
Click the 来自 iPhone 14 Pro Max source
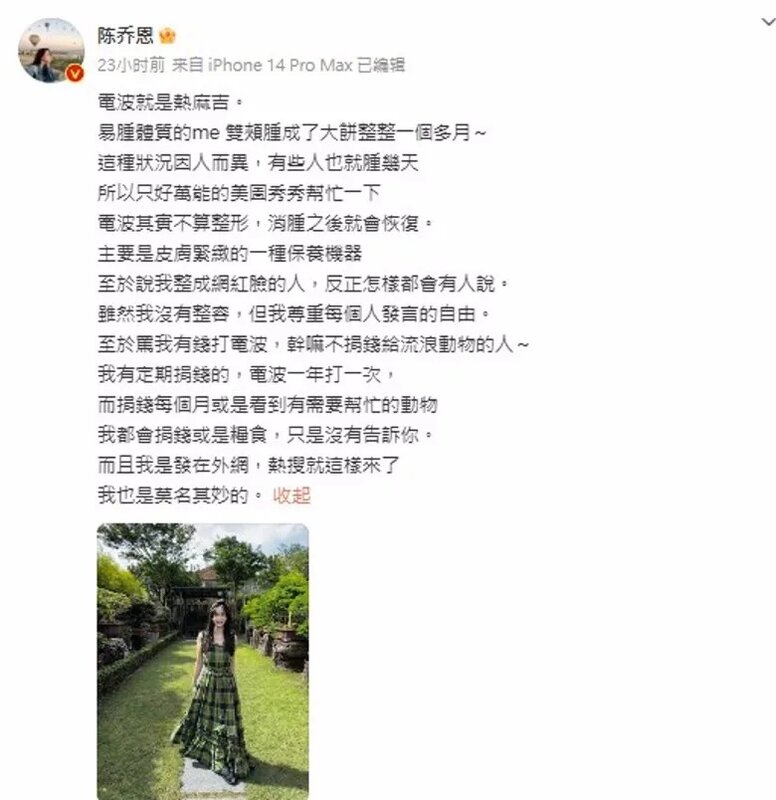pos(262,65)
